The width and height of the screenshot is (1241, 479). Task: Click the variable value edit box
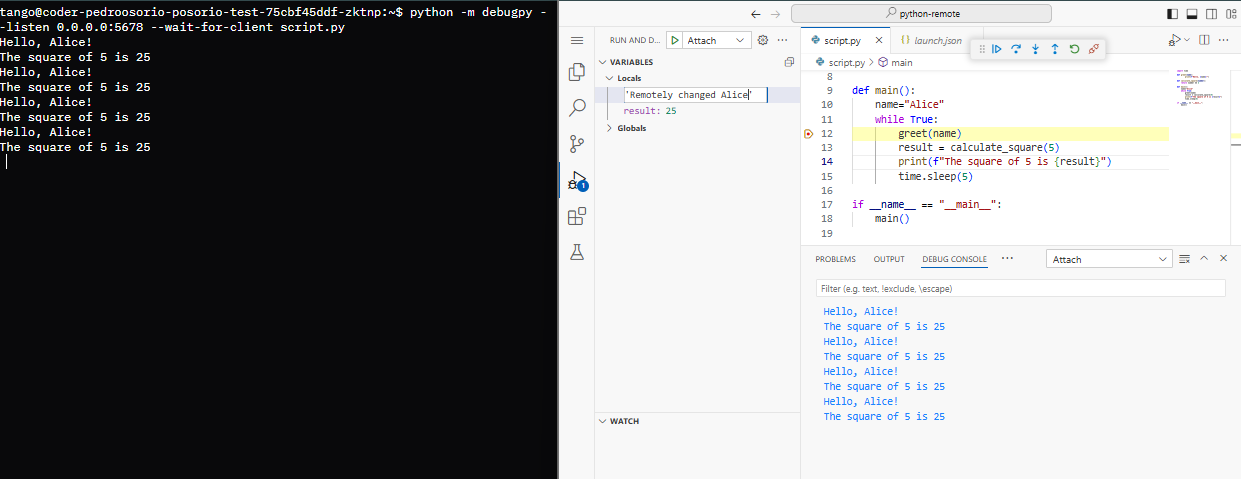[695, 95]
